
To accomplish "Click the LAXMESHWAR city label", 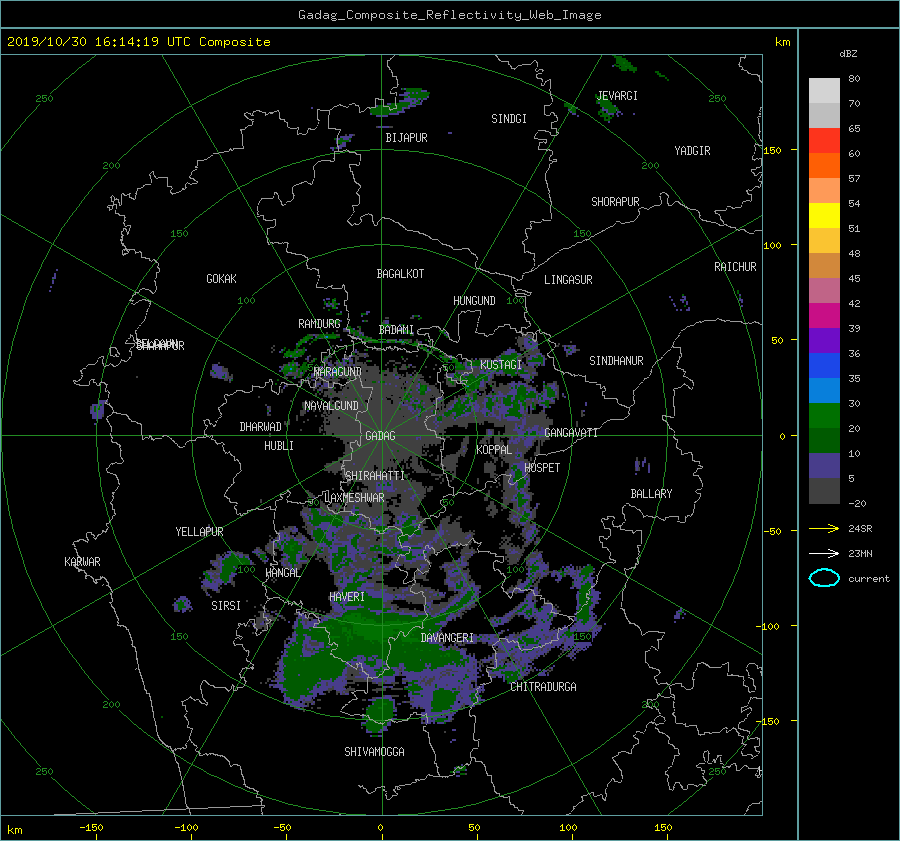I will click(354, 498).
